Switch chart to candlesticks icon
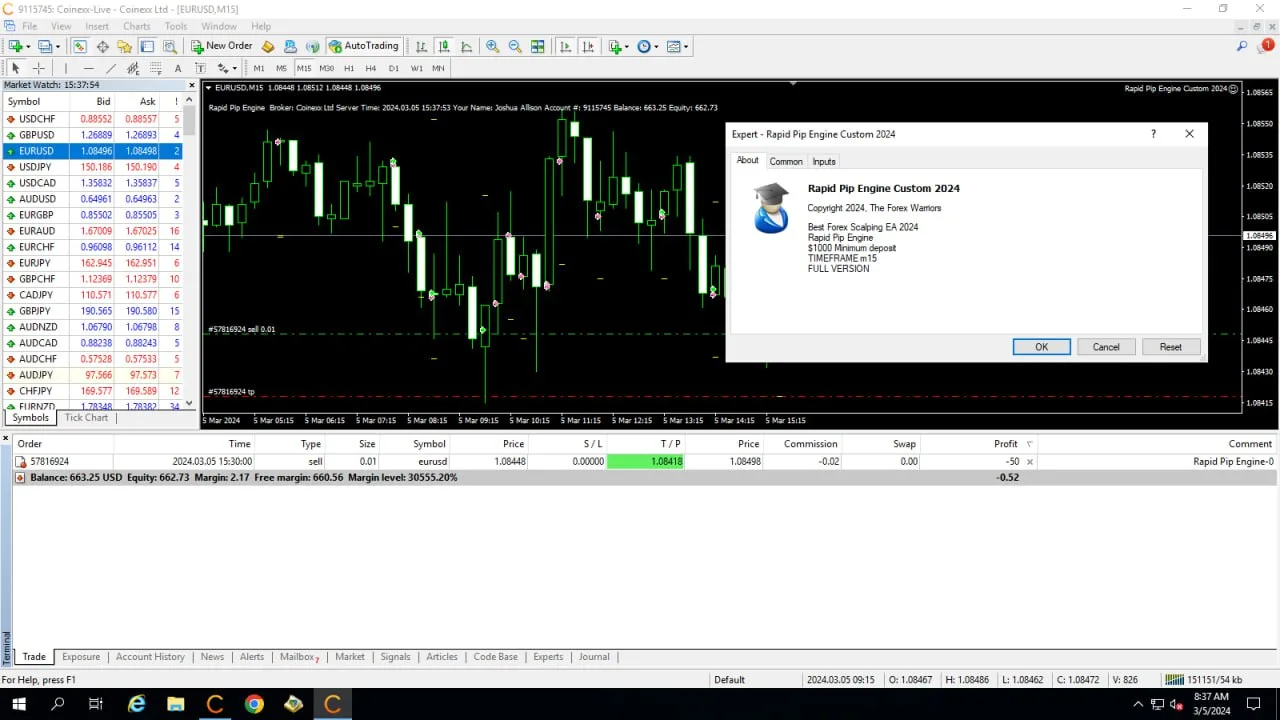 click(444, 46)
